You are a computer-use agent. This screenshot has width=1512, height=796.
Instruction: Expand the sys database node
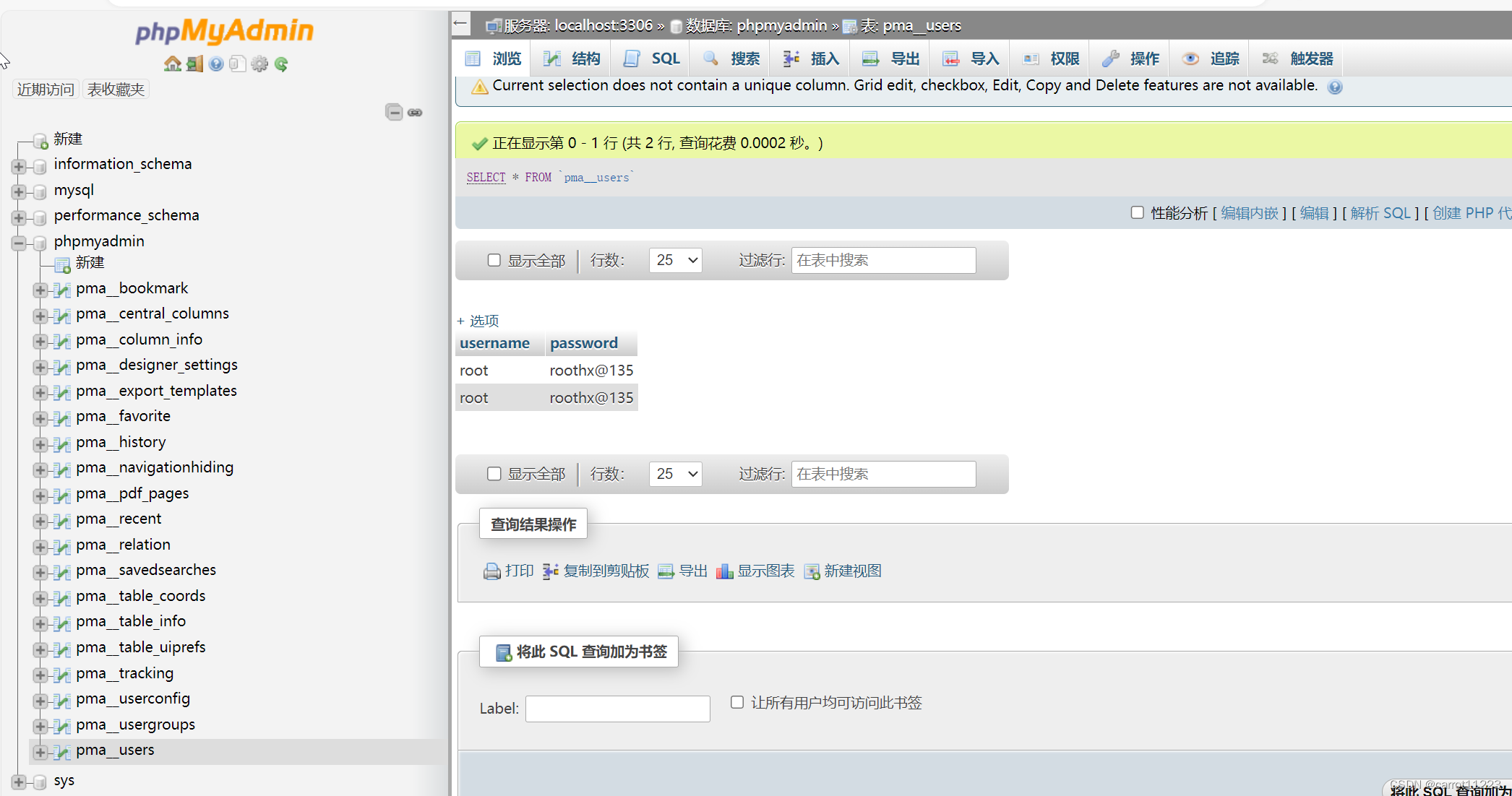click(18, 782)
